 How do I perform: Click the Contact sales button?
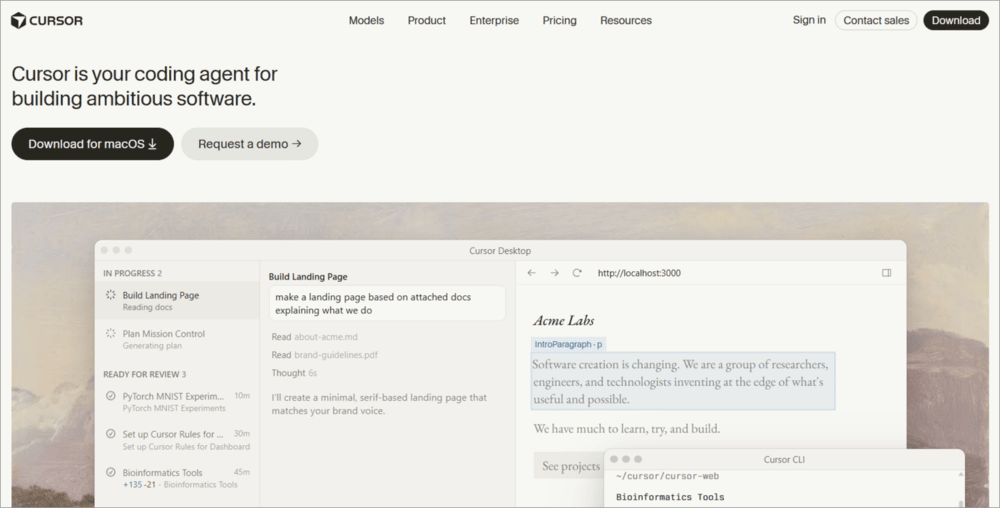[876, 20]
